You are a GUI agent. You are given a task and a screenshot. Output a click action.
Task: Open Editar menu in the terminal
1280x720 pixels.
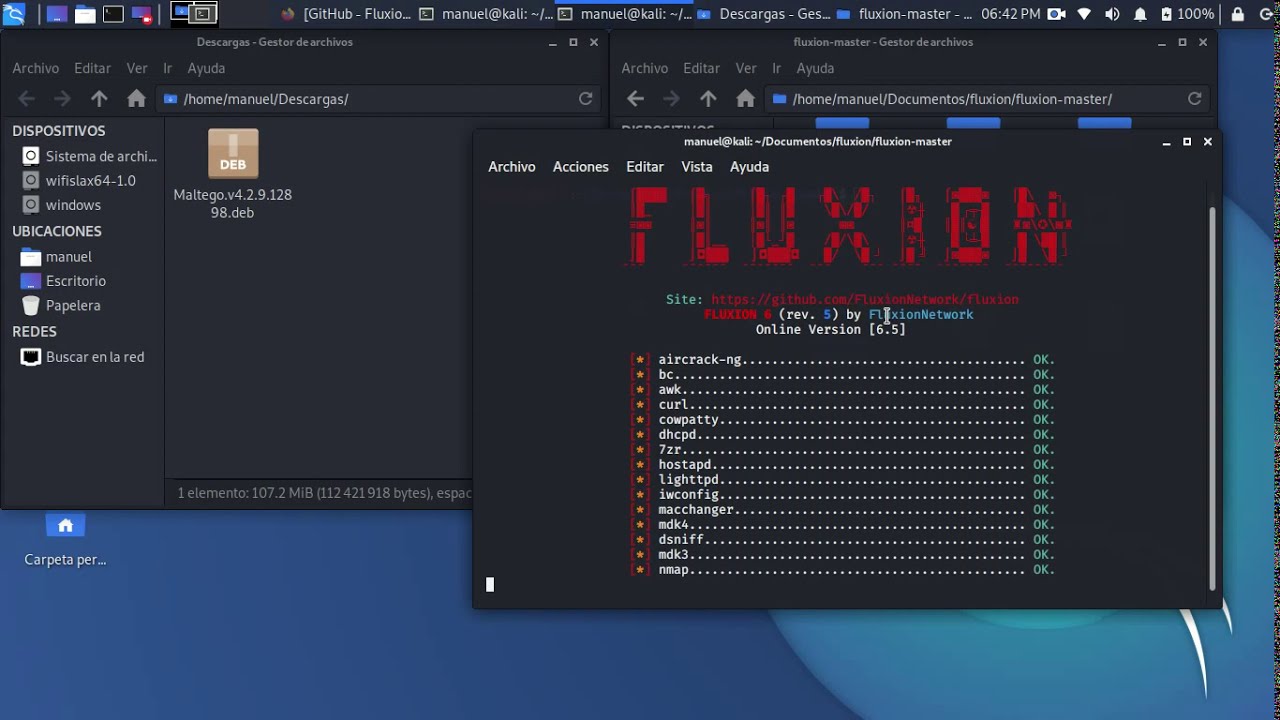tap(645, 167)
